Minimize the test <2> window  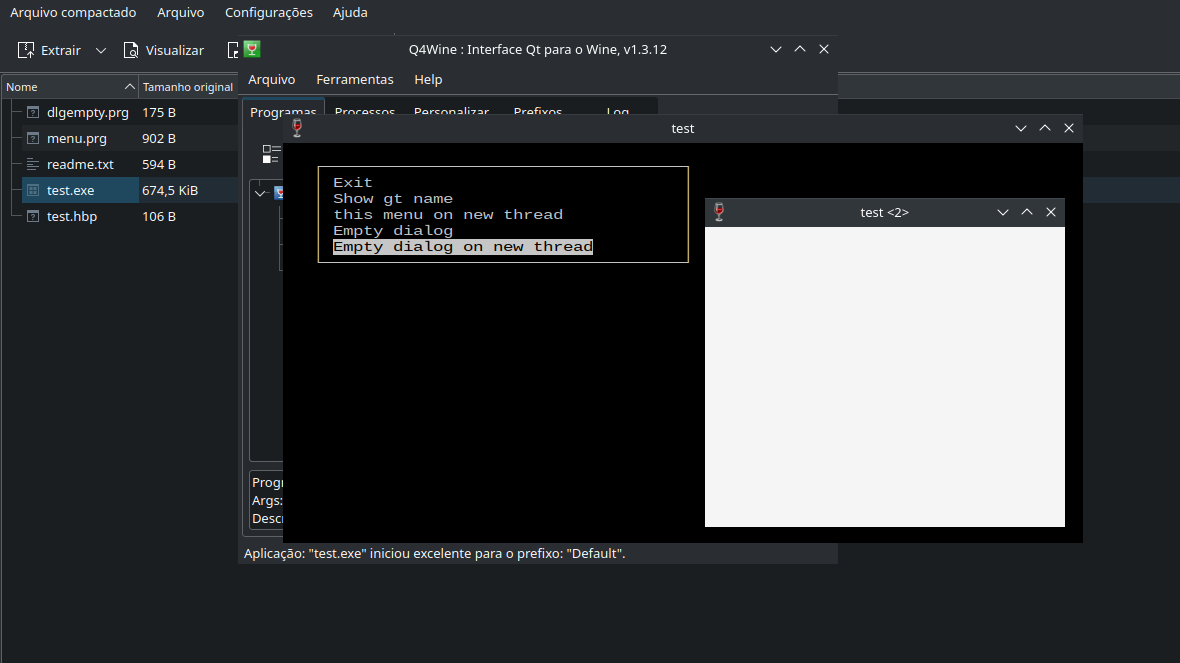[1003, 212]
